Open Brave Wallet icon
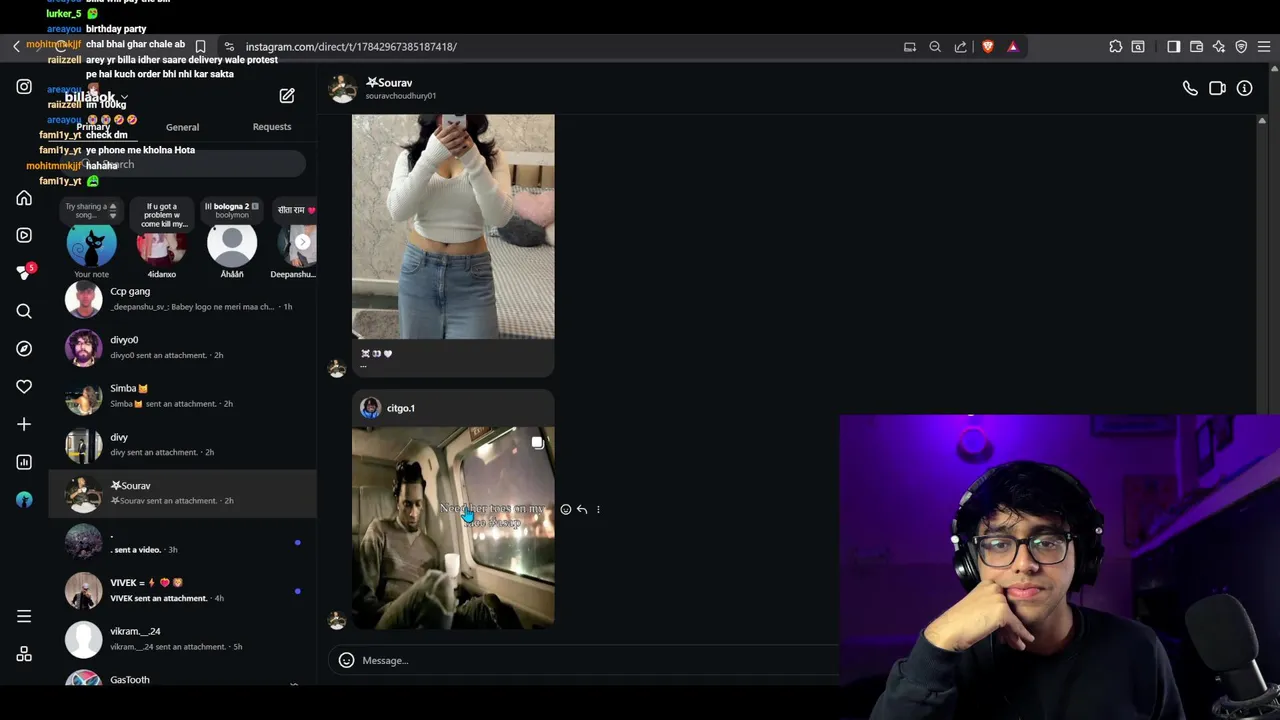 tap(1196, 47)
